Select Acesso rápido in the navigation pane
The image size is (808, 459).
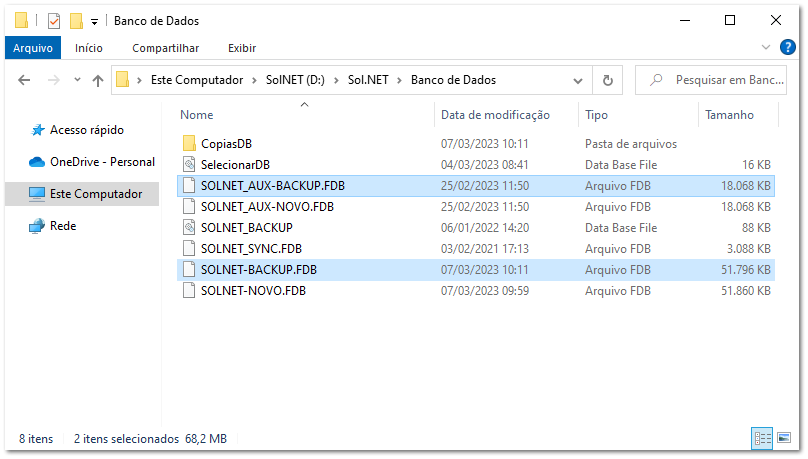point(86,130)
